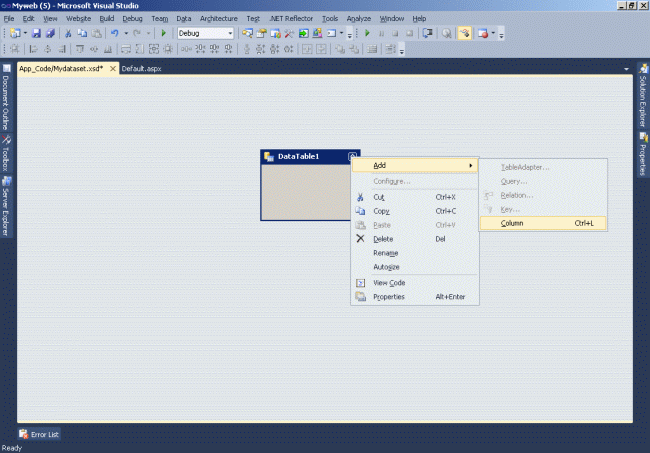Open the Error List panel
The width and height of the screenshot is (650, 453).
39,435
